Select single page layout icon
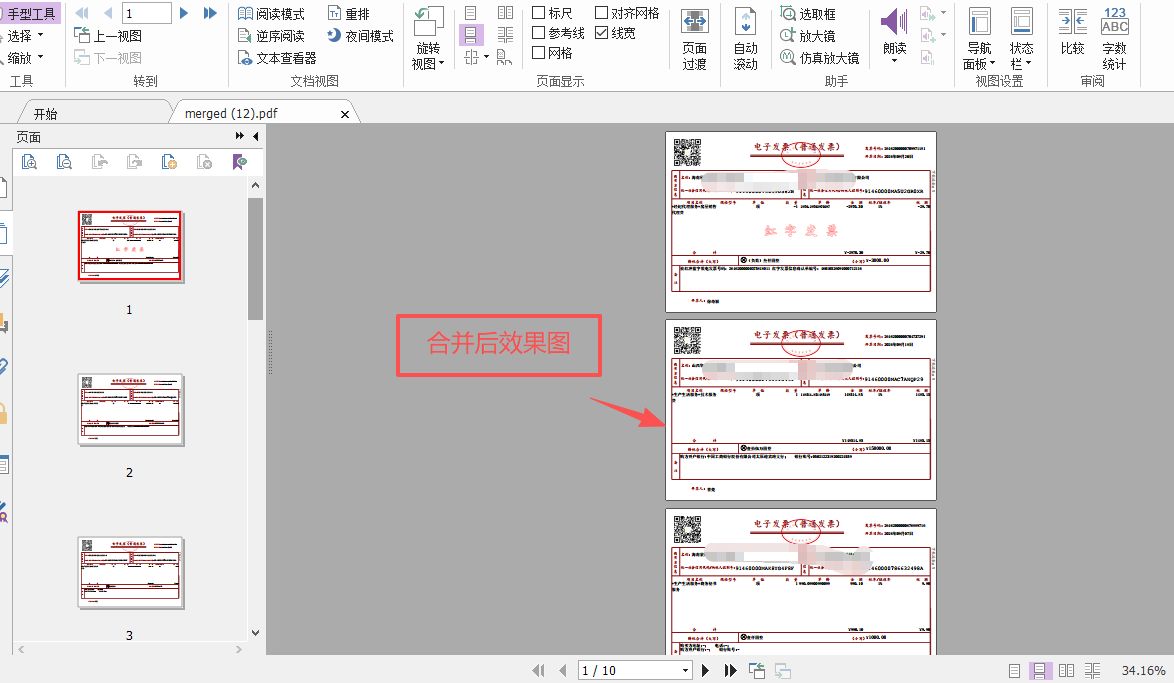Image resolution: width=1174 pixels, height=683 pixels. click(x=470, y=13)
